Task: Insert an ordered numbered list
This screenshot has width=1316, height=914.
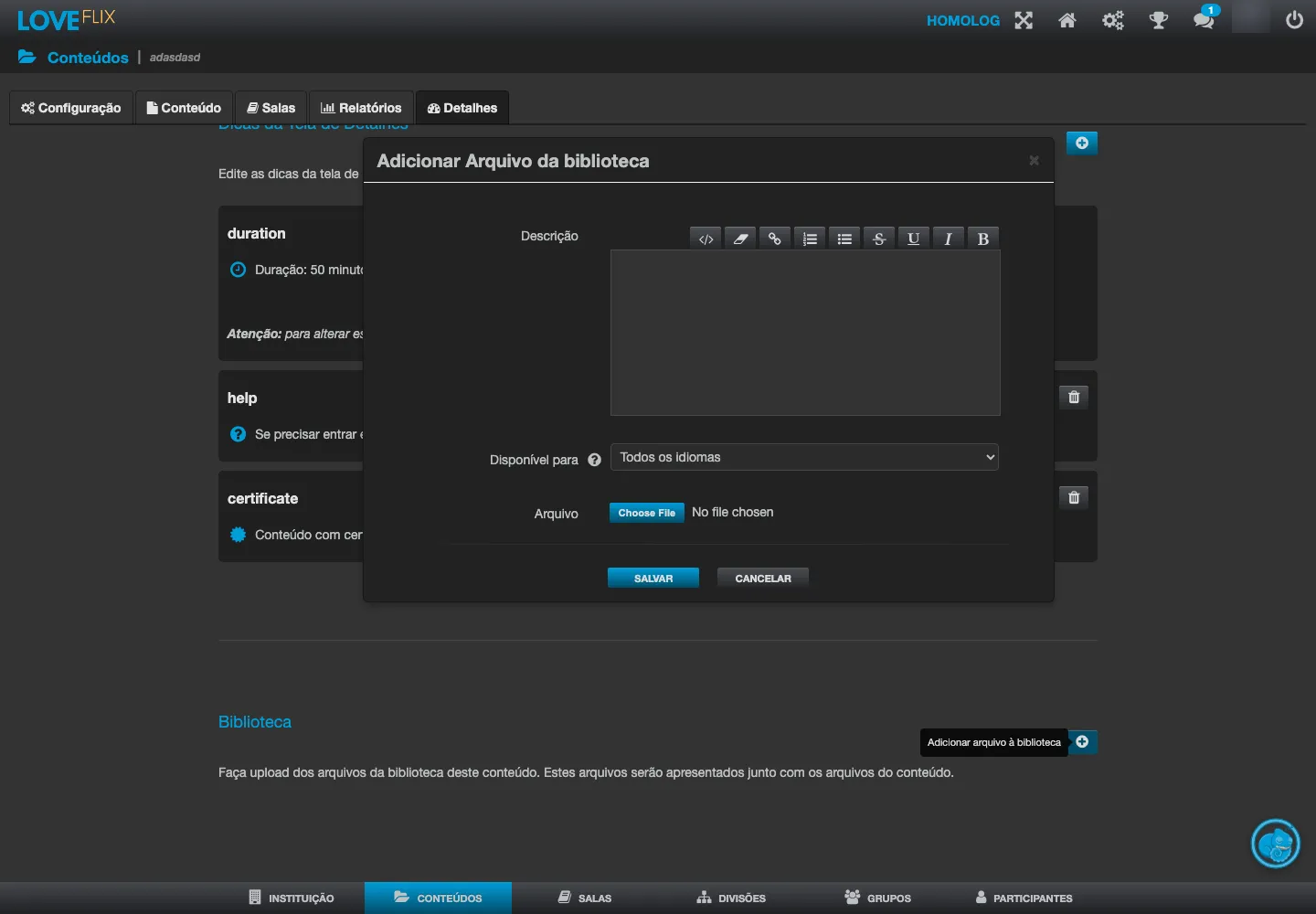Action: point(810,239)
